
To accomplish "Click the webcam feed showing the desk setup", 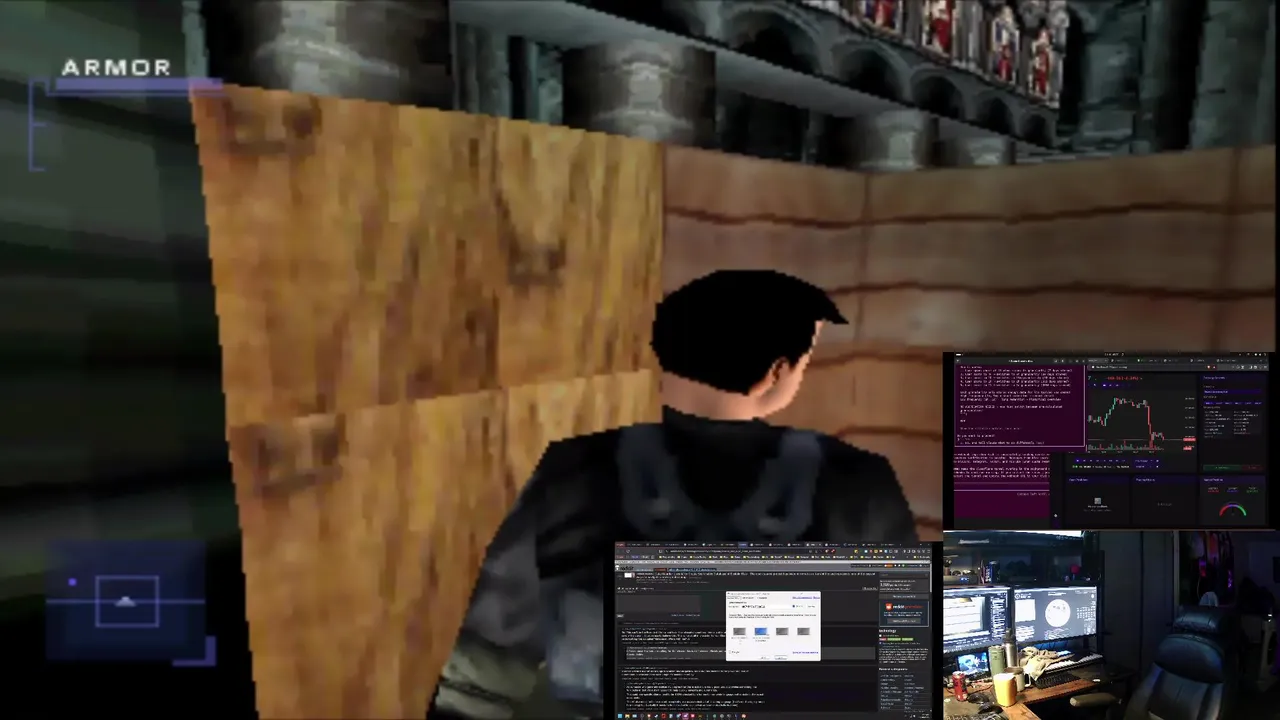I will point(1111,626).
